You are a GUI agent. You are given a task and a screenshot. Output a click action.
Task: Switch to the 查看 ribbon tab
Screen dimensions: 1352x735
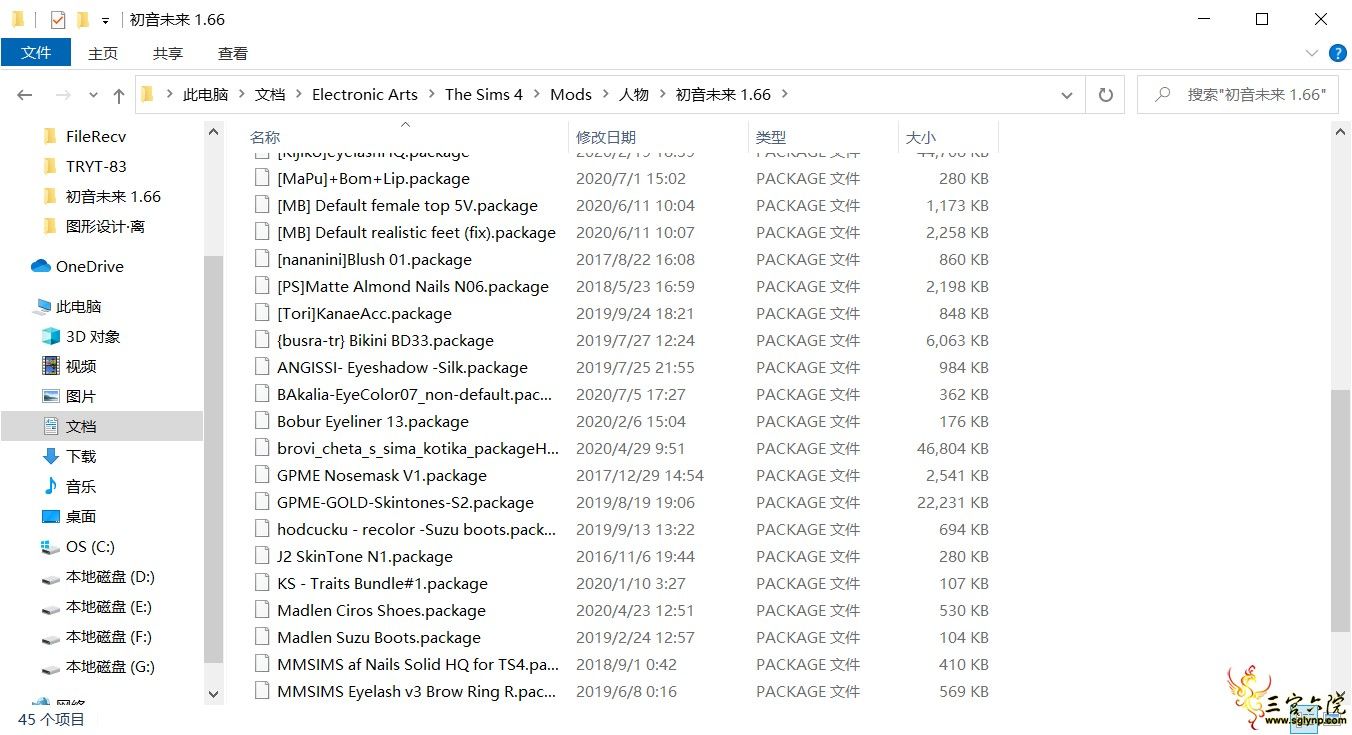point(233,53)
